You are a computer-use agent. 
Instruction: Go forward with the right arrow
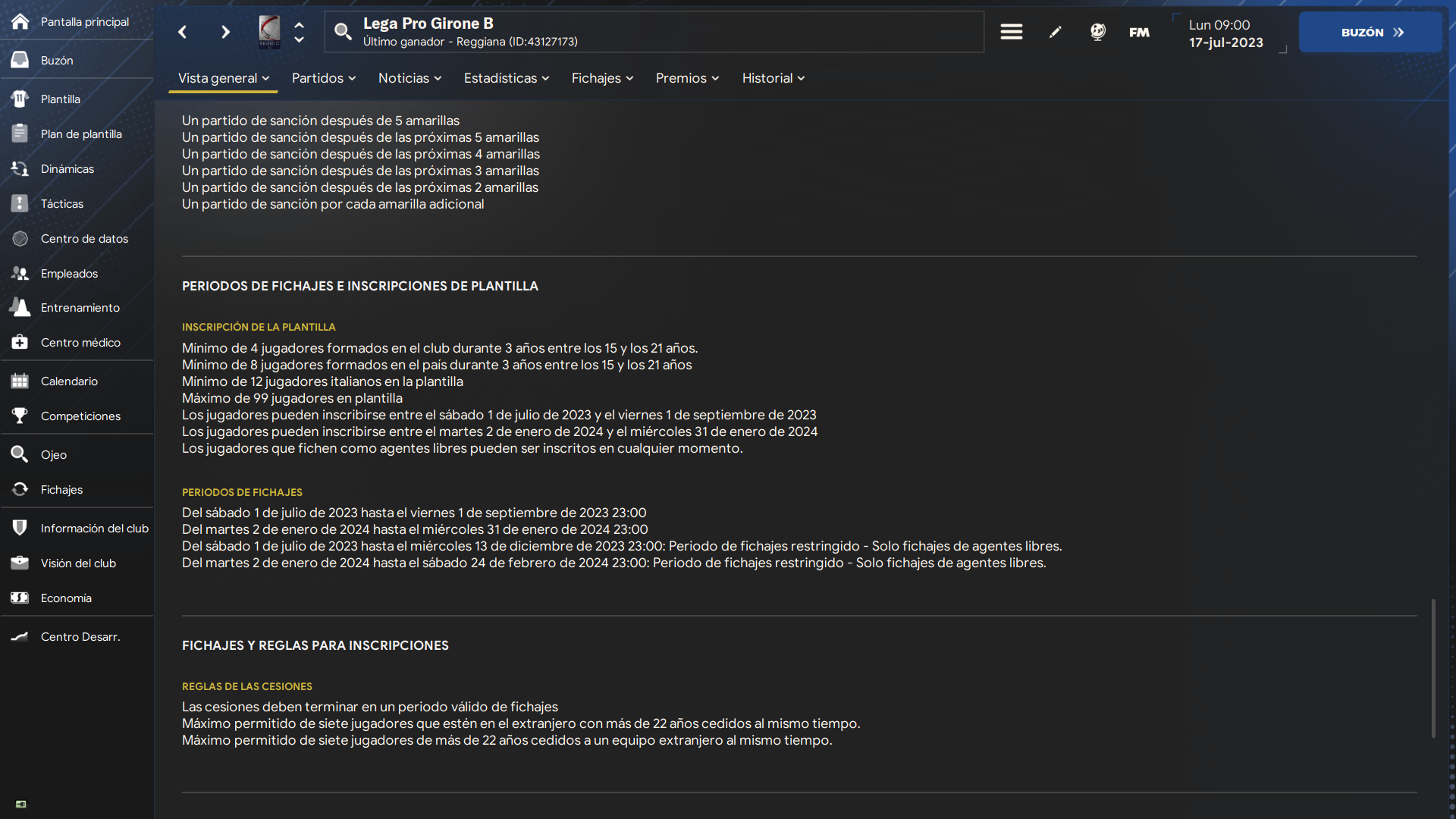click(x=225, y=32)
